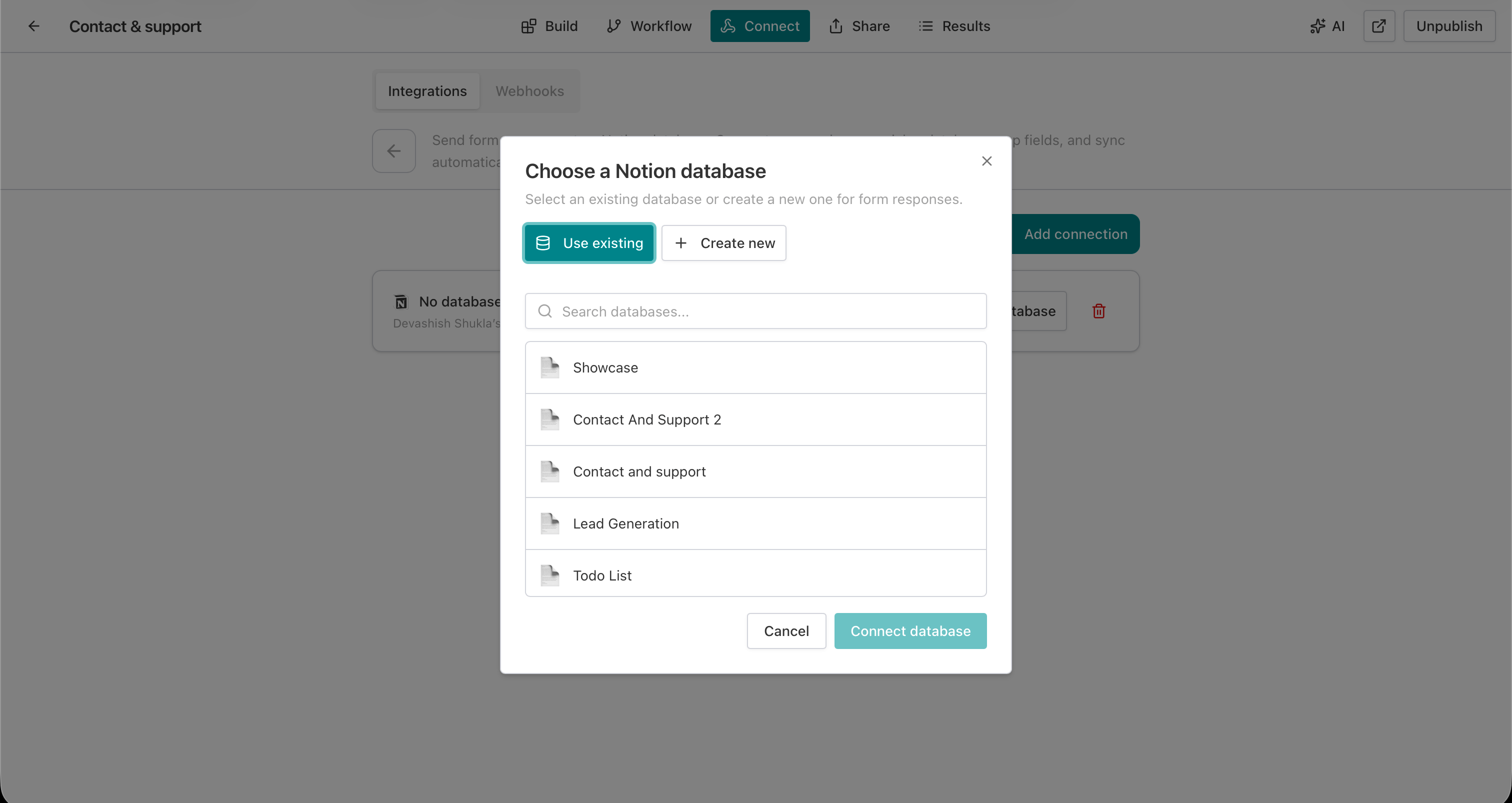Click the Connect integration icon
The height and width of the screenshot is (803, 1512).
[x=728, y=26]
